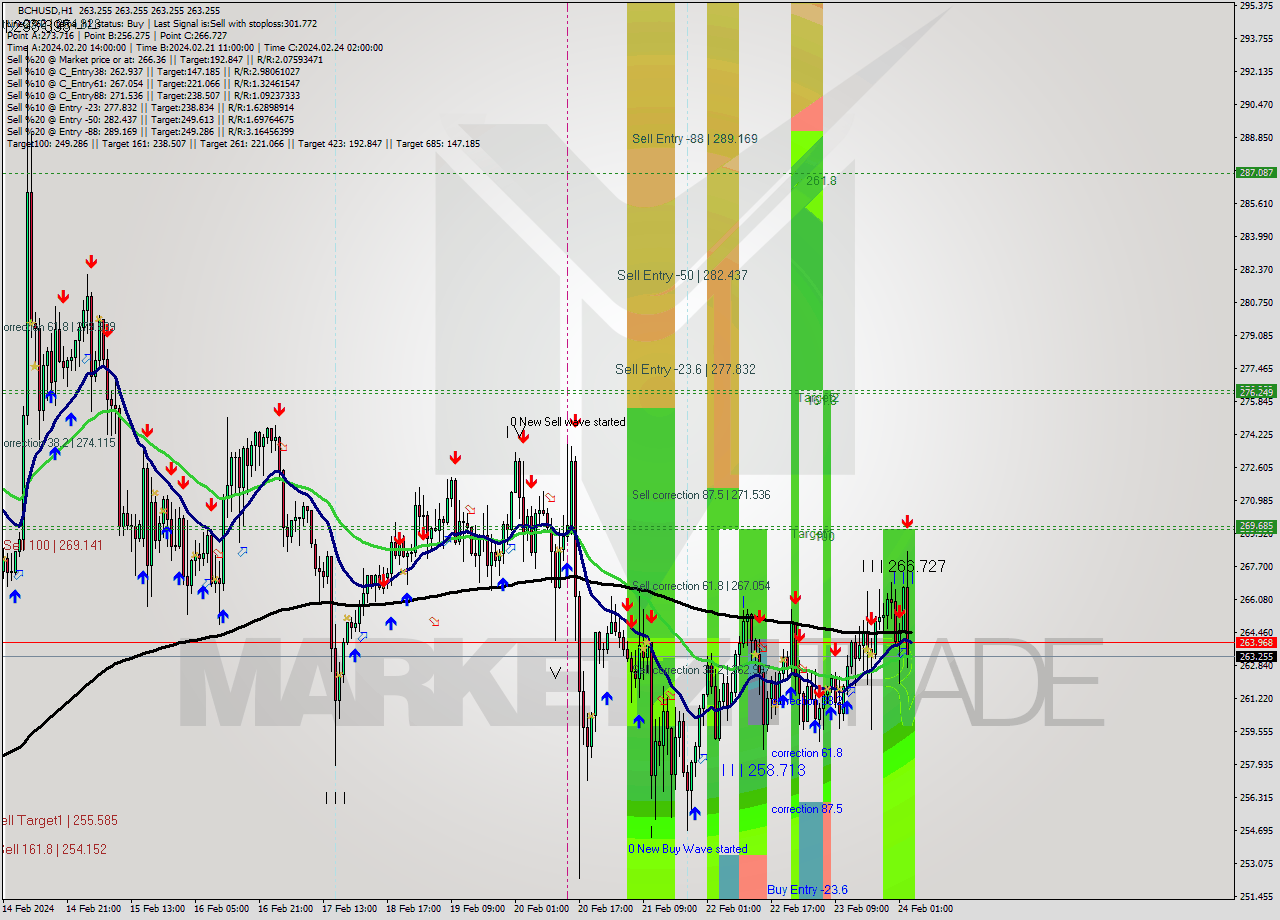Select the '258.713' wave label
The width and height of the screenshot is (1280, 920).
click(x=776, y=770)
